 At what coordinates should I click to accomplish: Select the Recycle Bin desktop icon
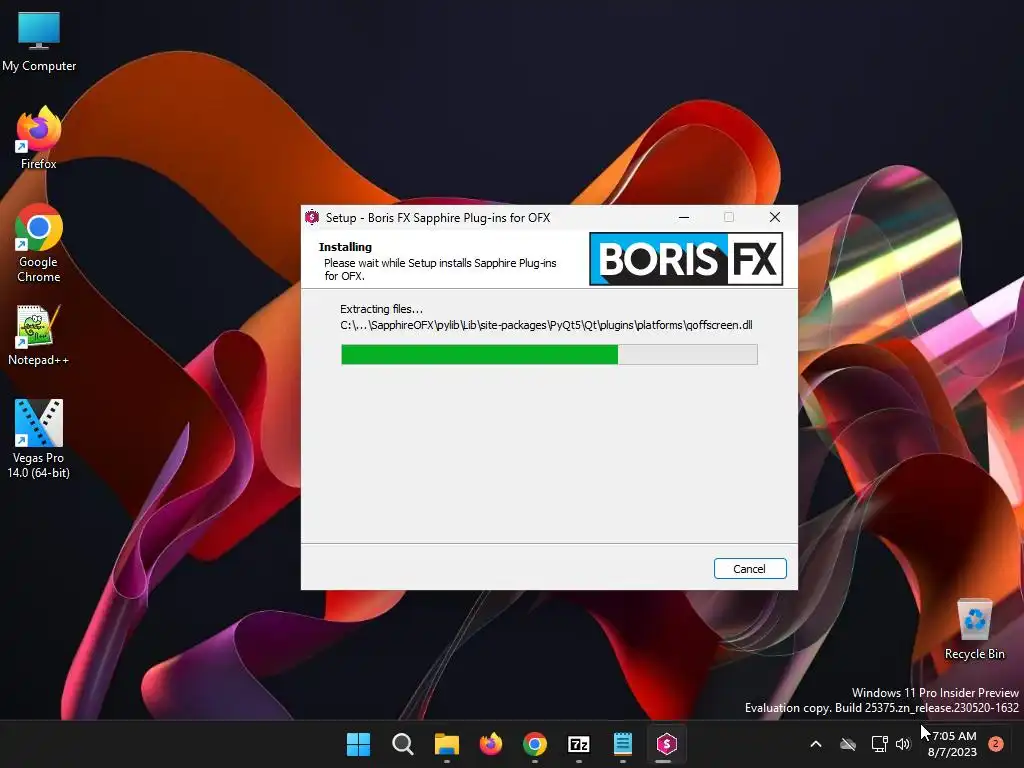975,630
